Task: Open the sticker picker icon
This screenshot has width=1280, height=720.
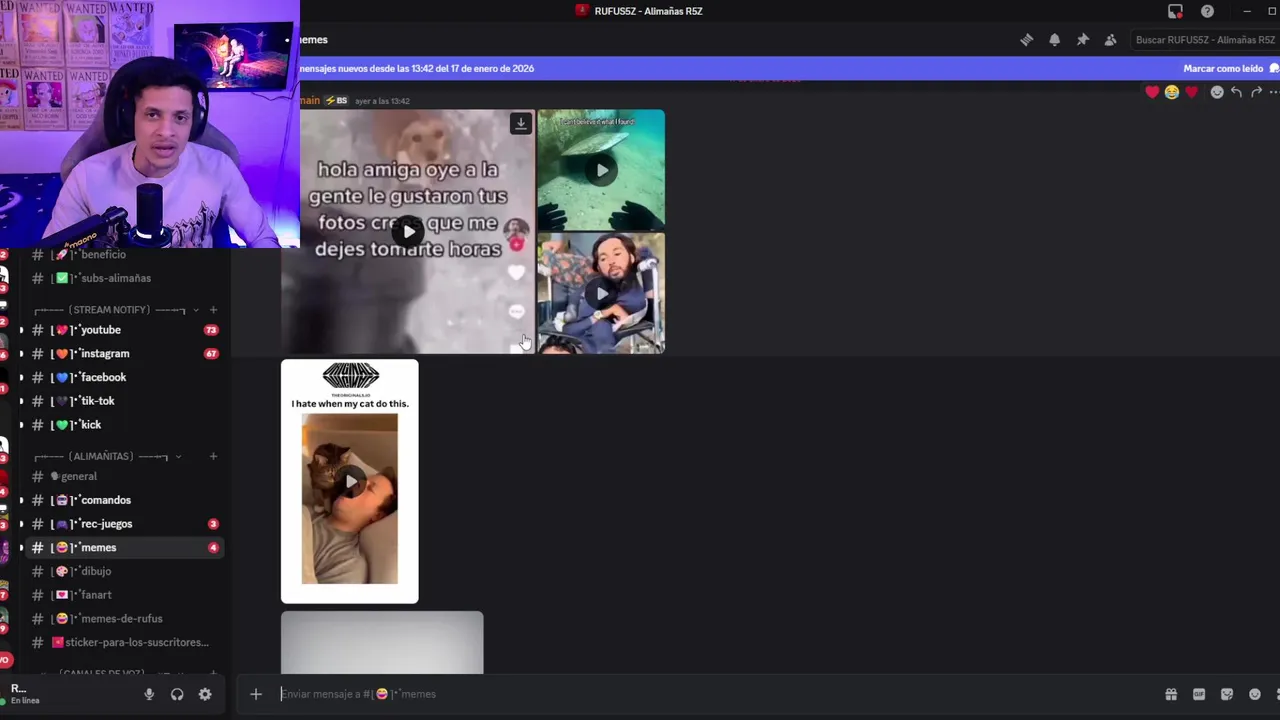Action: (1227, 694)
